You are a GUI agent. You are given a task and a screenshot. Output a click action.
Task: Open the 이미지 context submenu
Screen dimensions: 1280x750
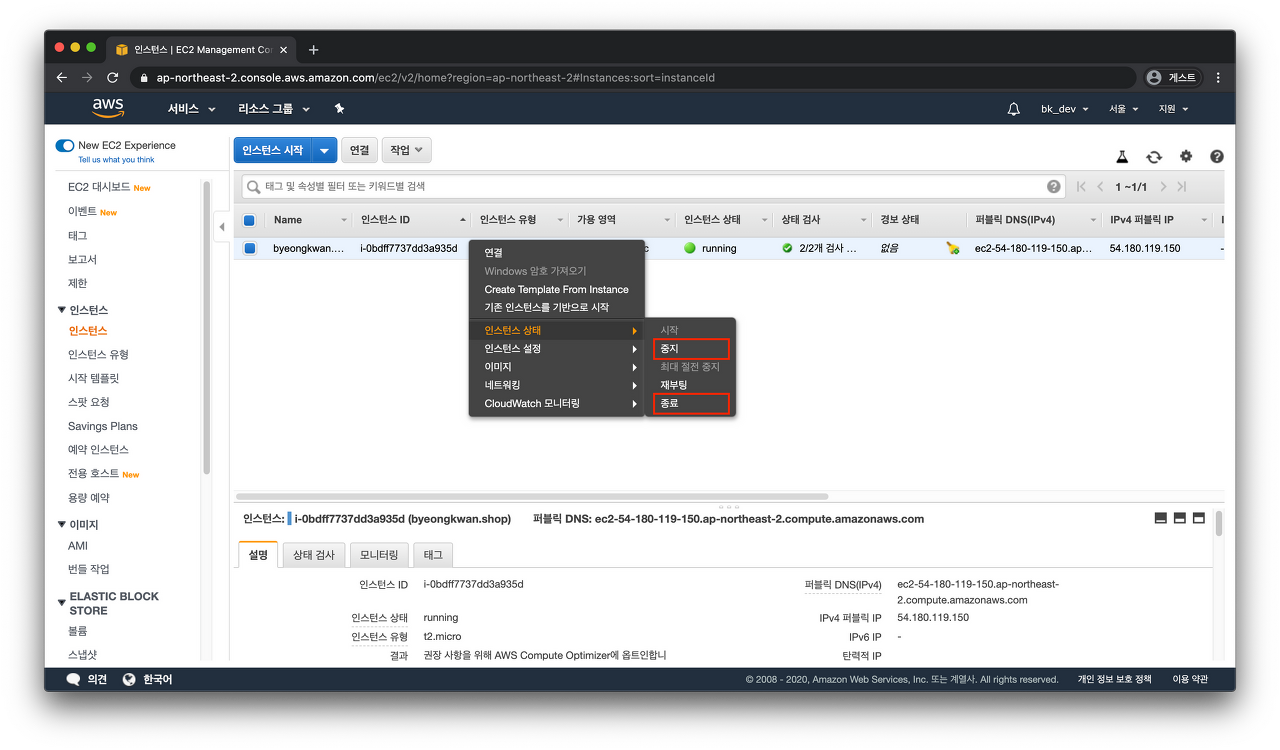[x=556, y=367]
